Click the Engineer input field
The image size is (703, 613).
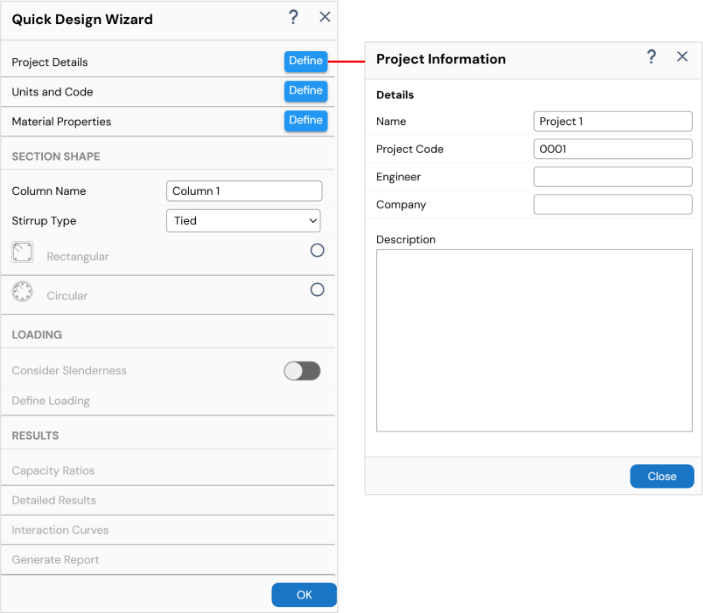pos(613,177)
